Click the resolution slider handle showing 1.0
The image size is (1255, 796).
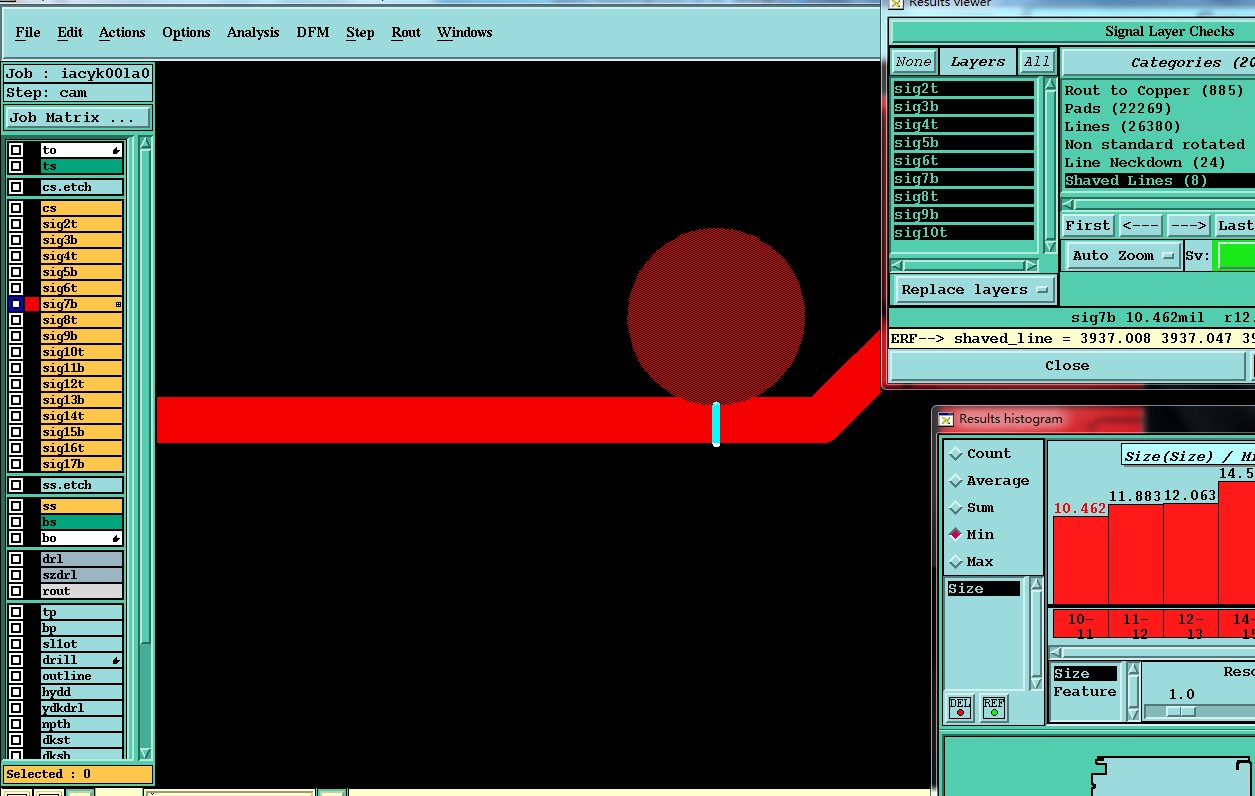pos(1181,711)
